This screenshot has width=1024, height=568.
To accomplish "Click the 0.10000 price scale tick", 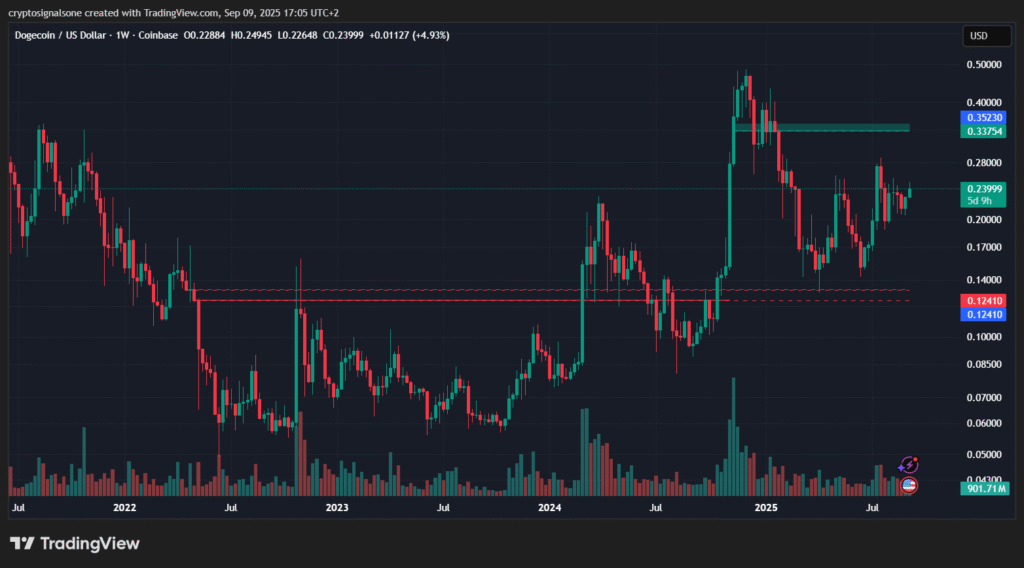I will (x=984, y=337).
